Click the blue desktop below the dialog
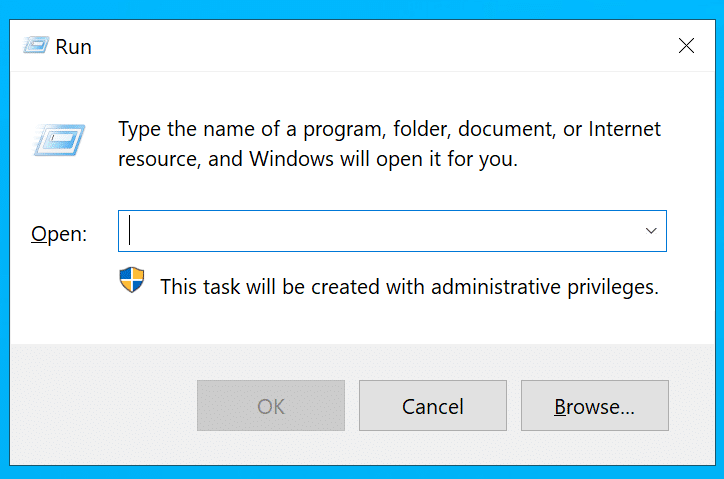The height and width of the screenshot is (479, 724). (362, 472)
